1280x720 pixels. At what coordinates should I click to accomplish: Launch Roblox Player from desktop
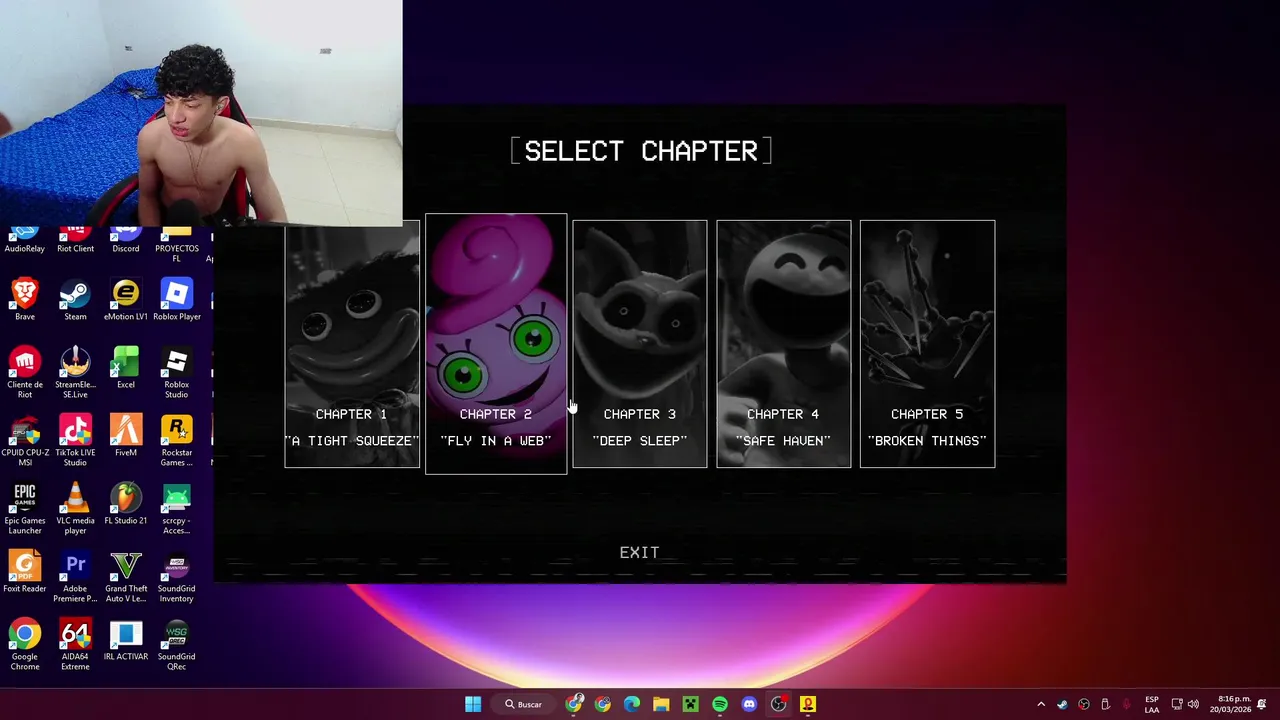point(177,300)
